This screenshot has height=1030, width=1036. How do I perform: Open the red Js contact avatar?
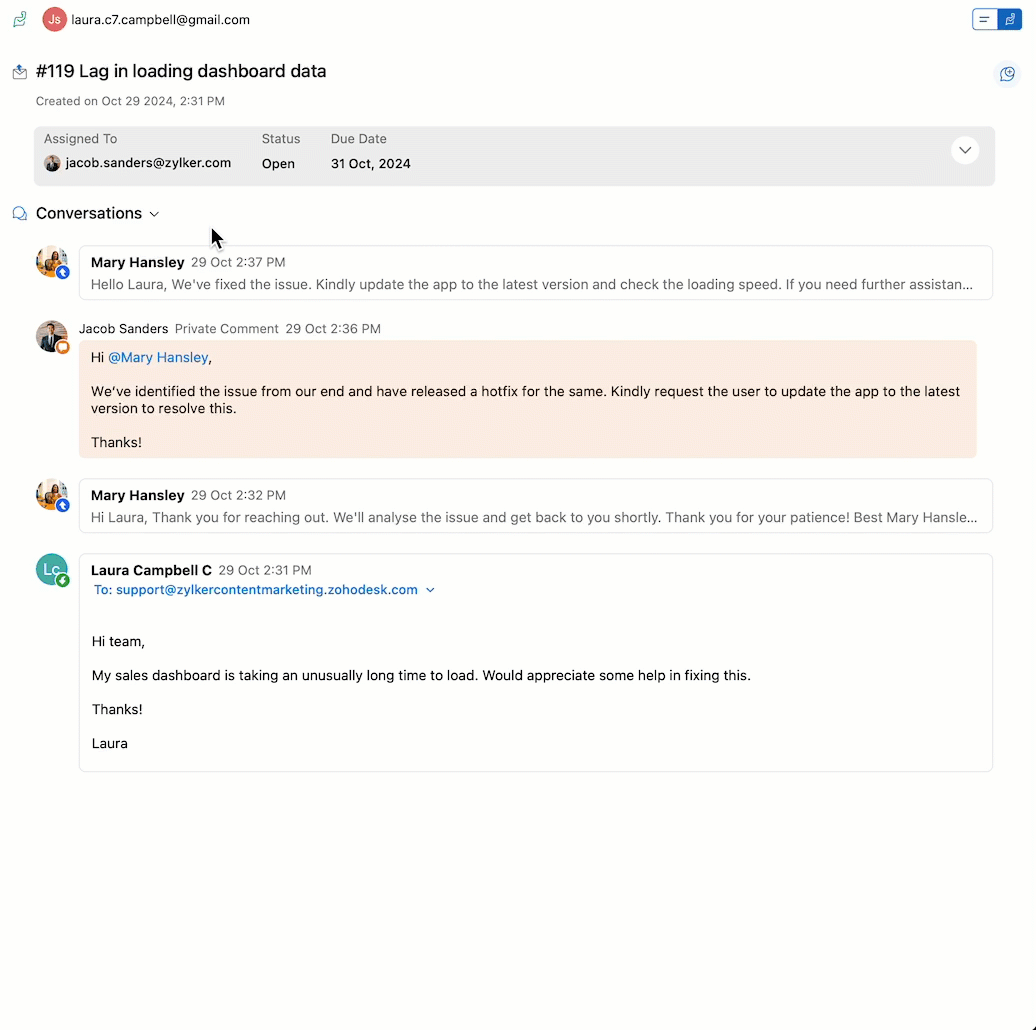54,19
